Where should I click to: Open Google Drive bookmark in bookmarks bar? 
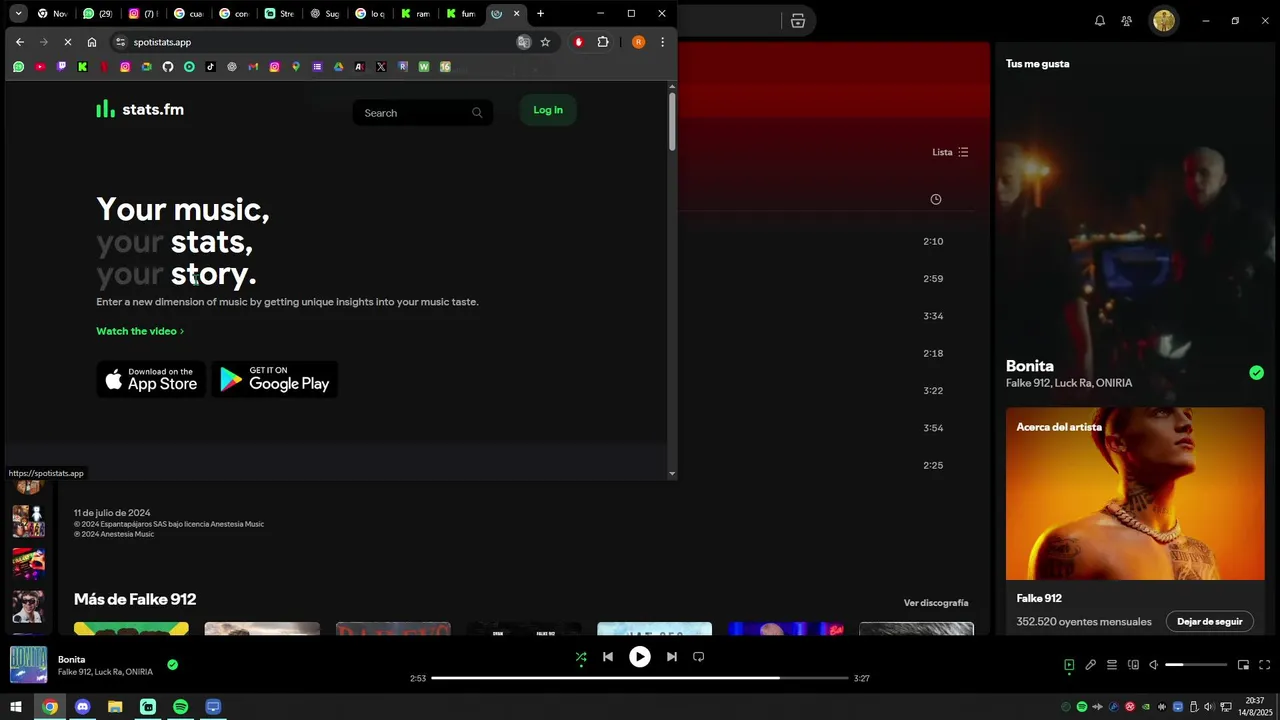point(339,67)
